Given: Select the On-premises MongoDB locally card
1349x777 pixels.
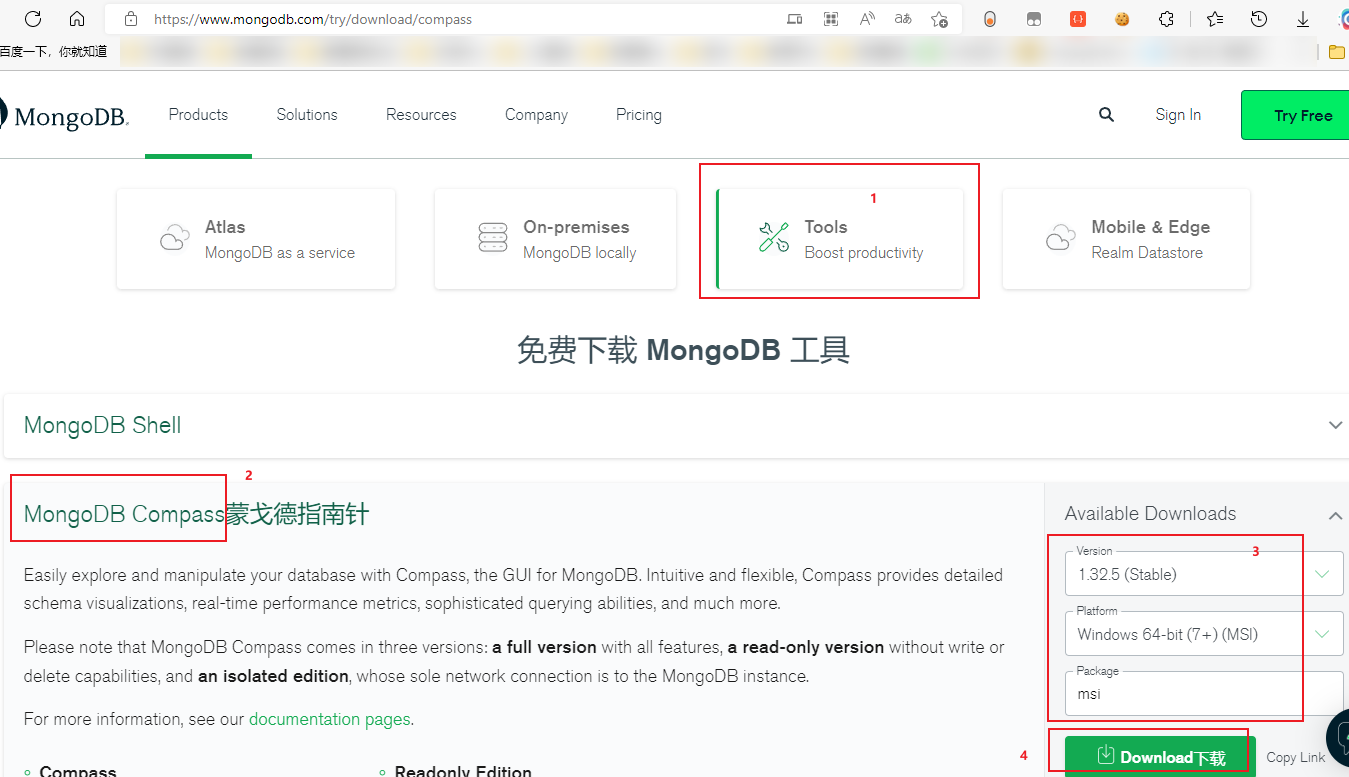Looking at the screenshot, I should click(555, 239).
